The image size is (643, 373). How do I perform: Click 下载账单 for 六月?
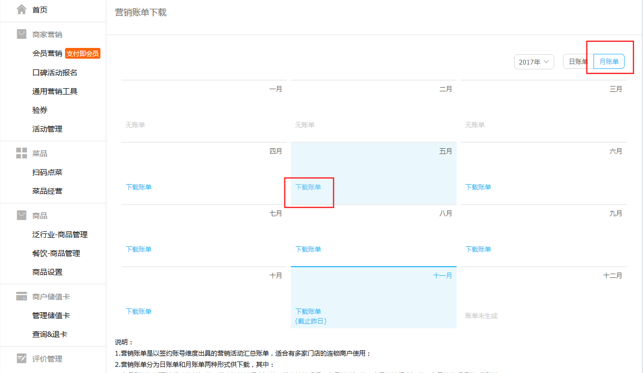pos(478,187)
